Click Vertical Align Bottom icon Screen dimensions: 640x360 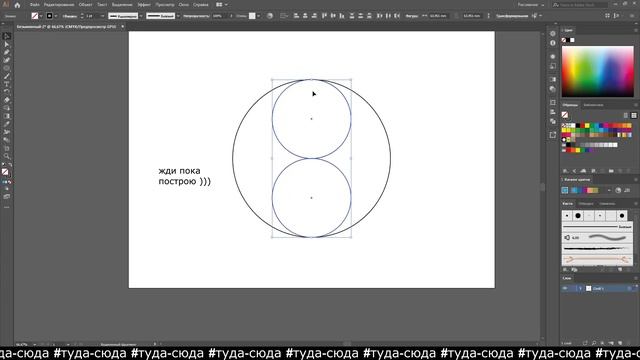coord(342,16)
